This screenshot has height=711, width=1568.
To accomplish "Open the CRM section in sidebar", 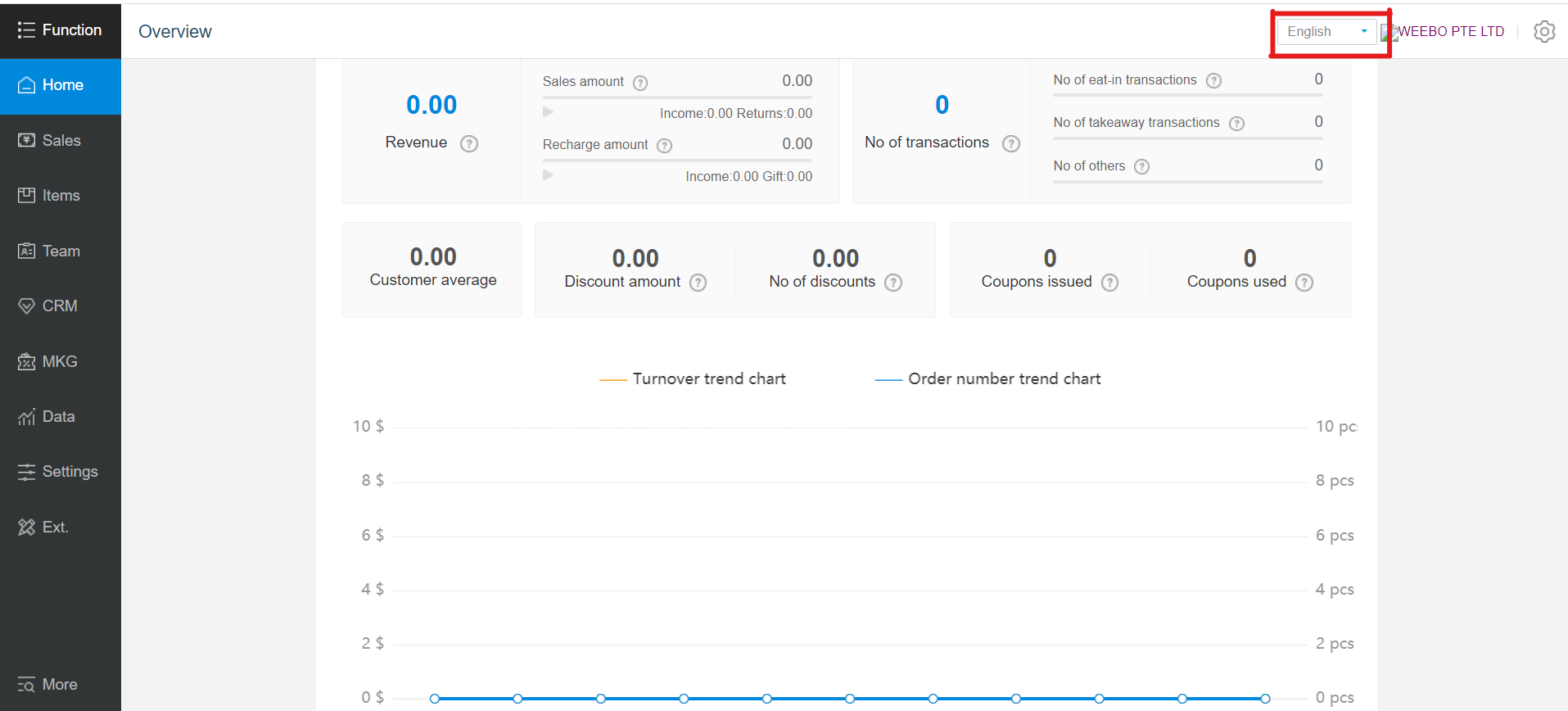I will tap(61, 306).
